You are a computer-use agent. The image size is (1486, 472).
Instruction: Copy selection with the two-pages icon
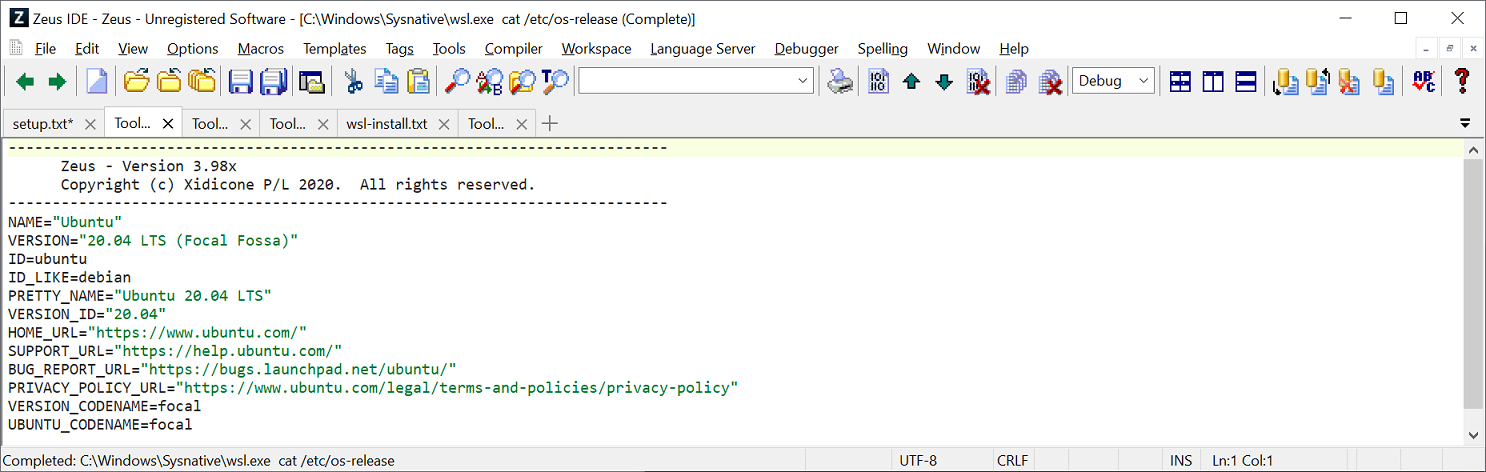point(385,82)
